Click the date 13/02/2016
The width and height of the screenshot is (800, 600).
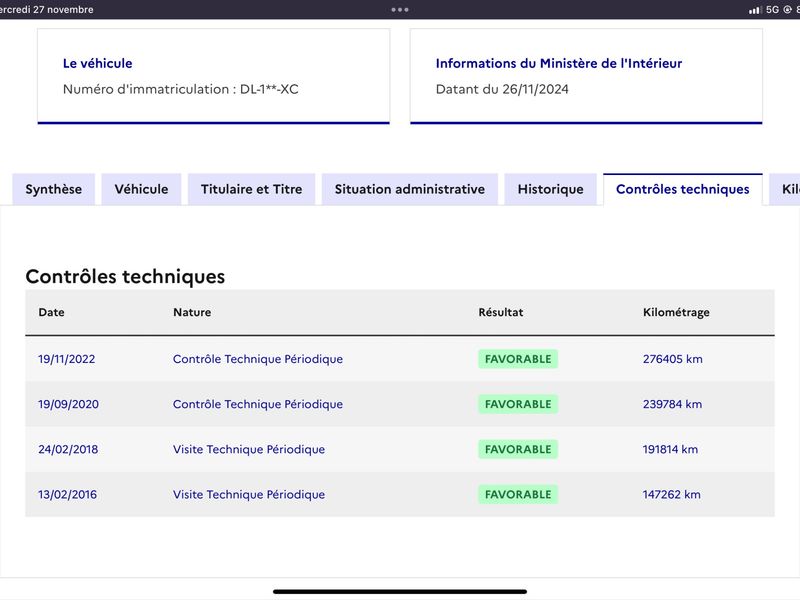click(x=67, y=494)
